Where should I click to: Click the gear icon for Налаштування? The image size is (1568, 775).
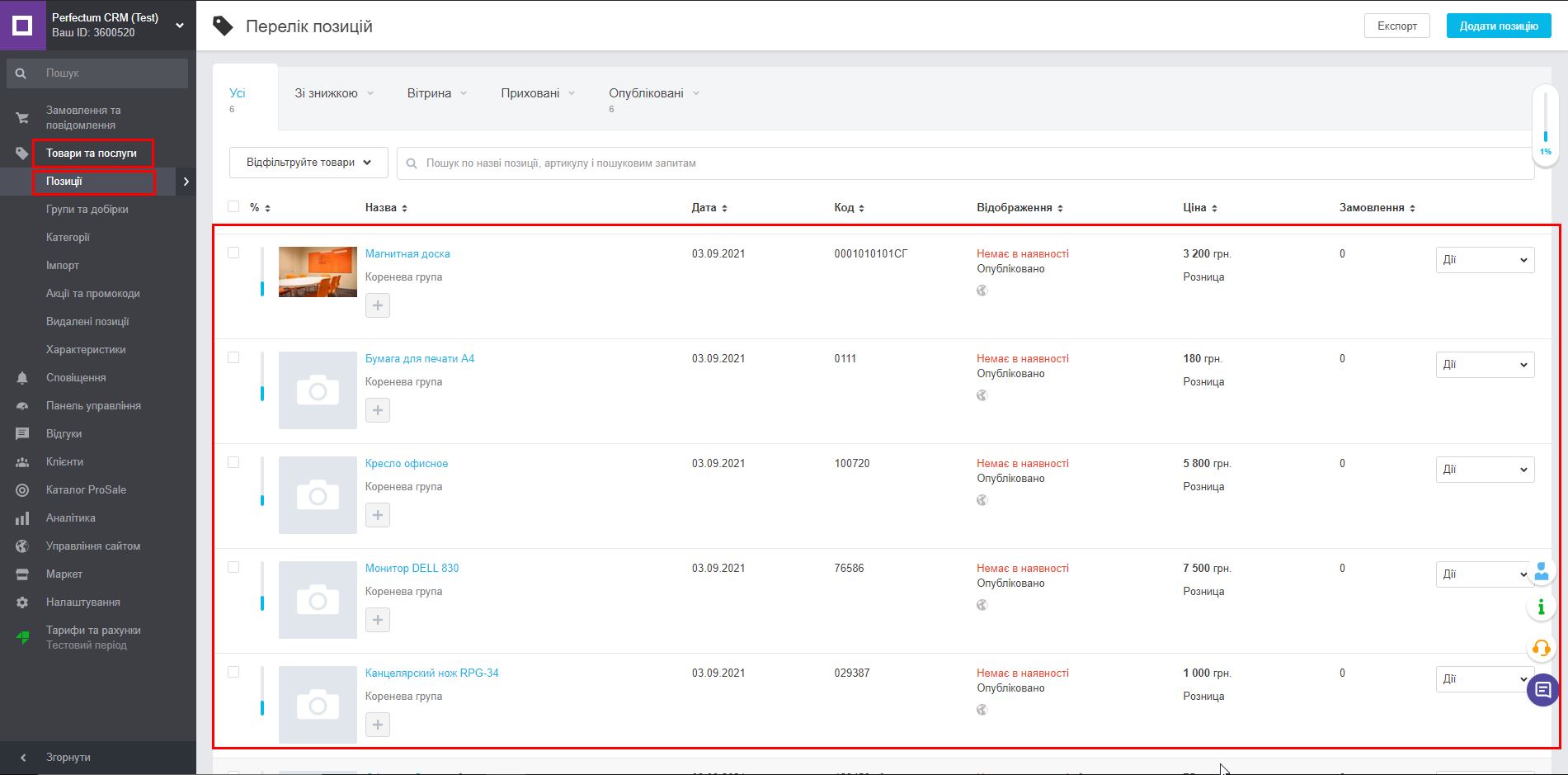(22, 603)
